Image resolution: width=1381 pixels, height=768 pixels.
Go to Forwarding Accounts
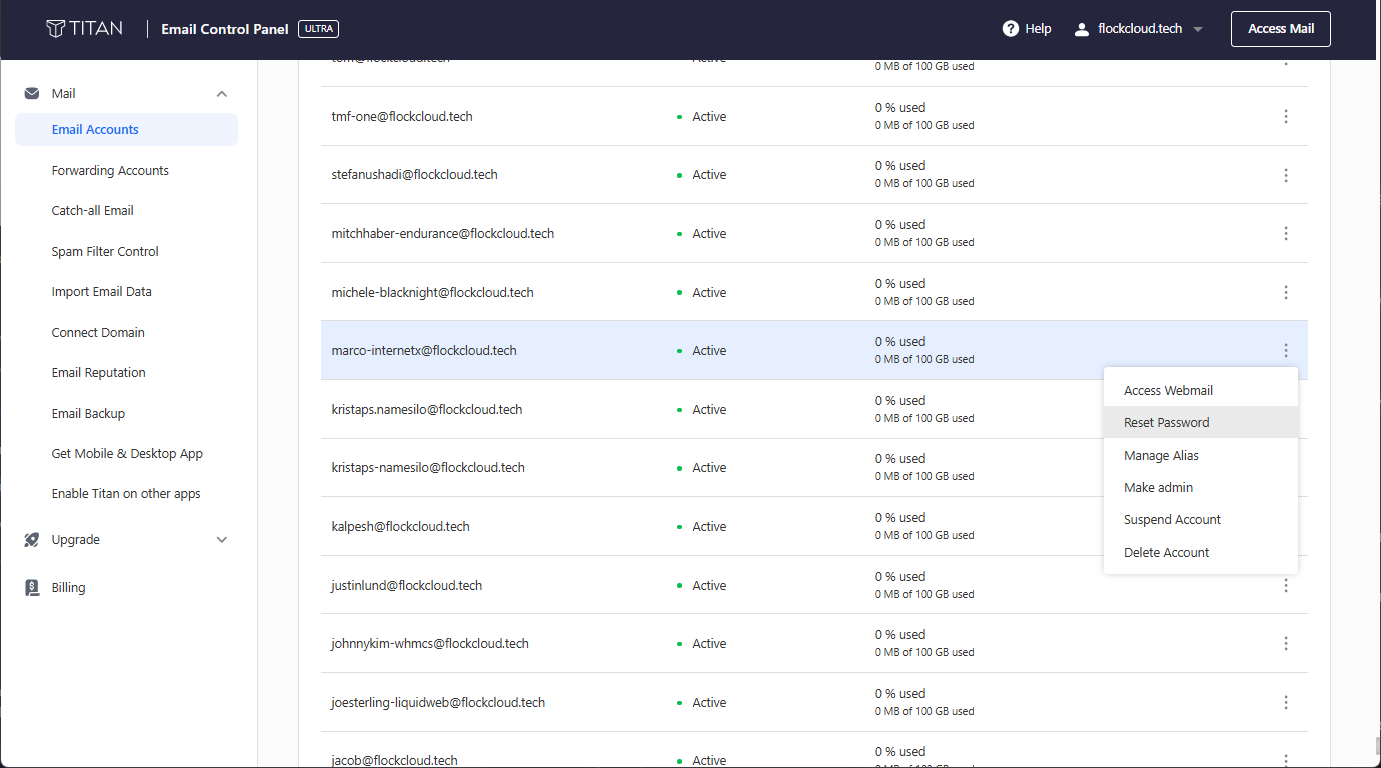pos(110,171)
